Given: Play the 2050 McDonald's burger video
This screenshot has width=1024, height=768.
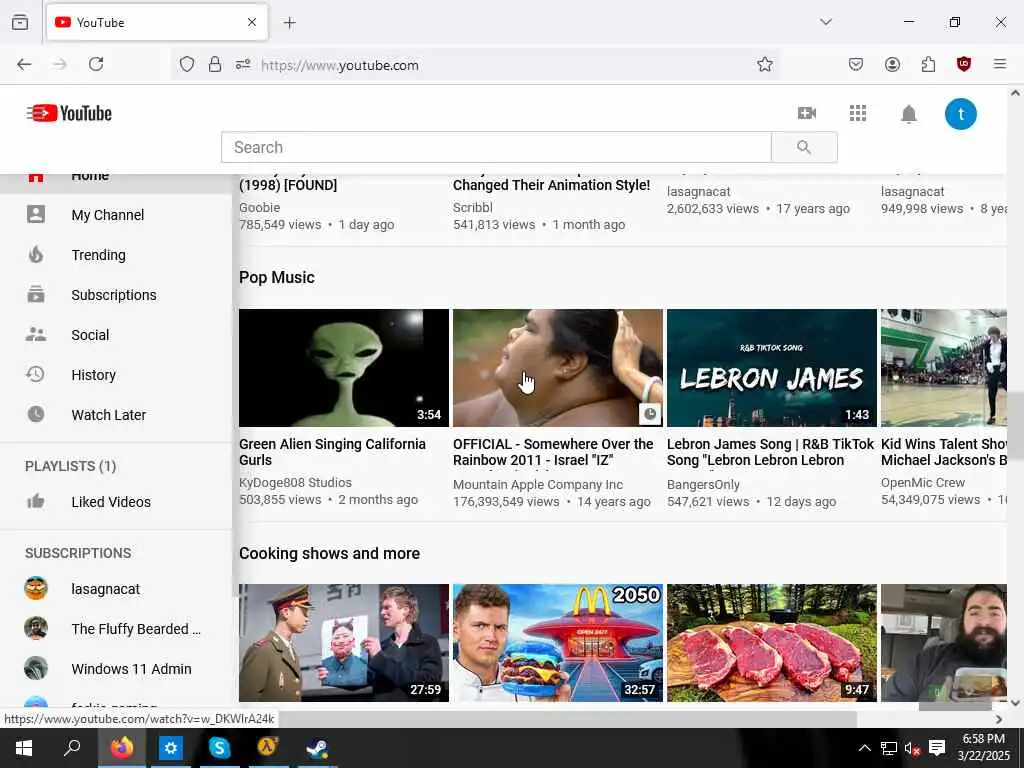Looking at the screenshot, I should pos(558,643).
